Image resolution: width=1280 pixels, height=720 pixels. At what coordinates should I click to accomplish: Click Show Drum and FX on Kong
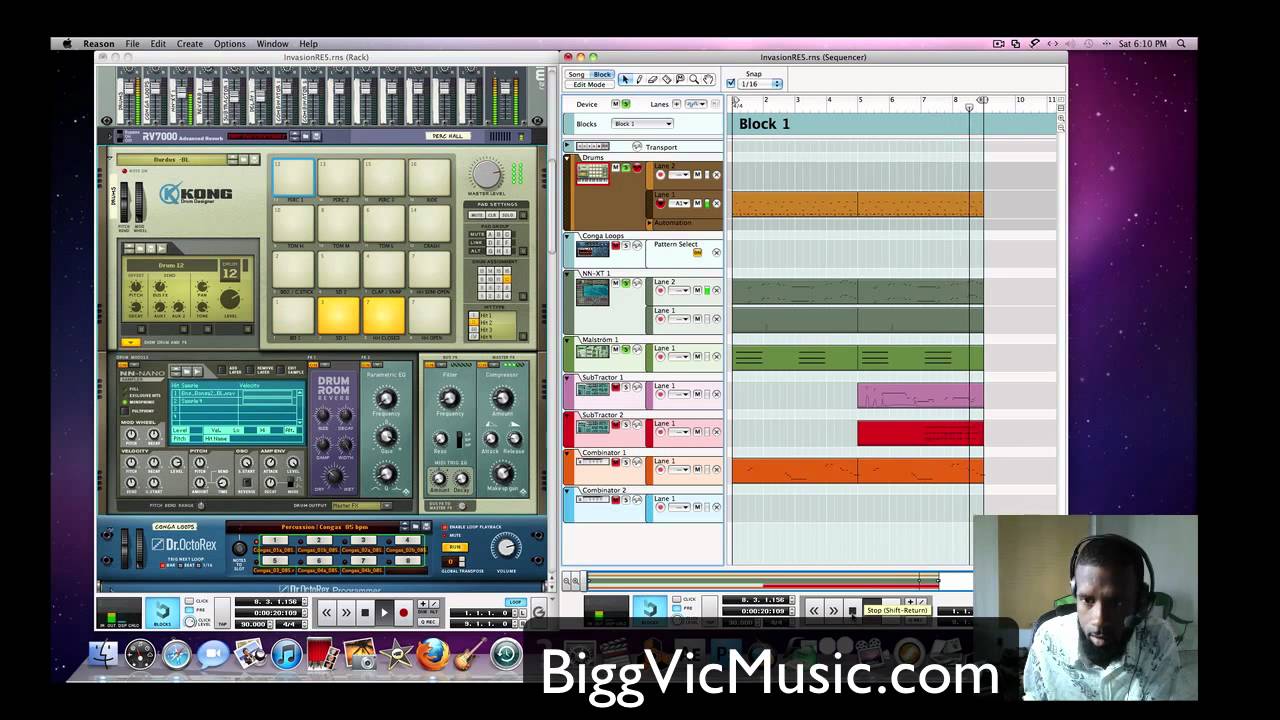130,342
